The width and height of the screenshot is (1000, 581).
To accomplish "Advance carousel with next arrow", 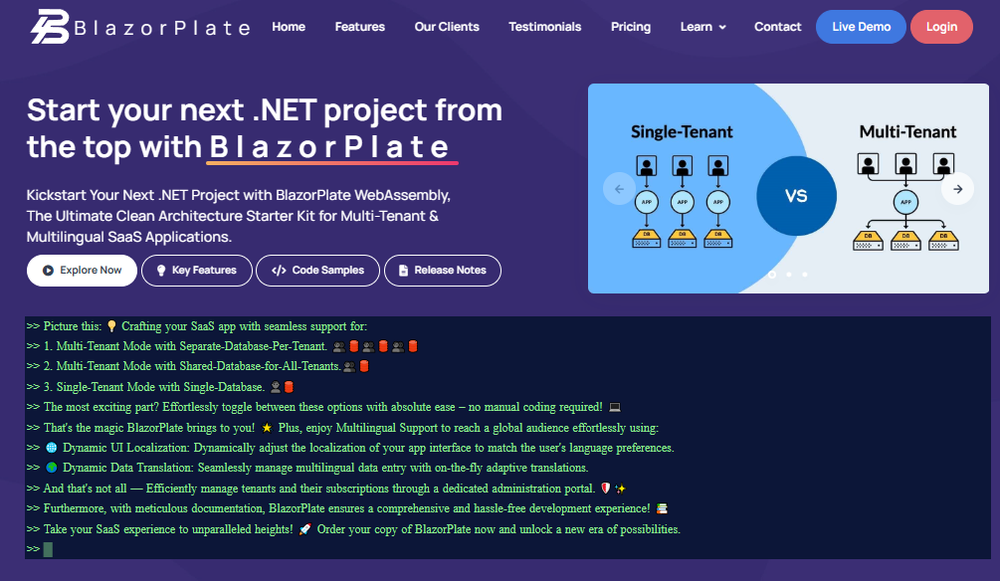I will pos(957,189).
